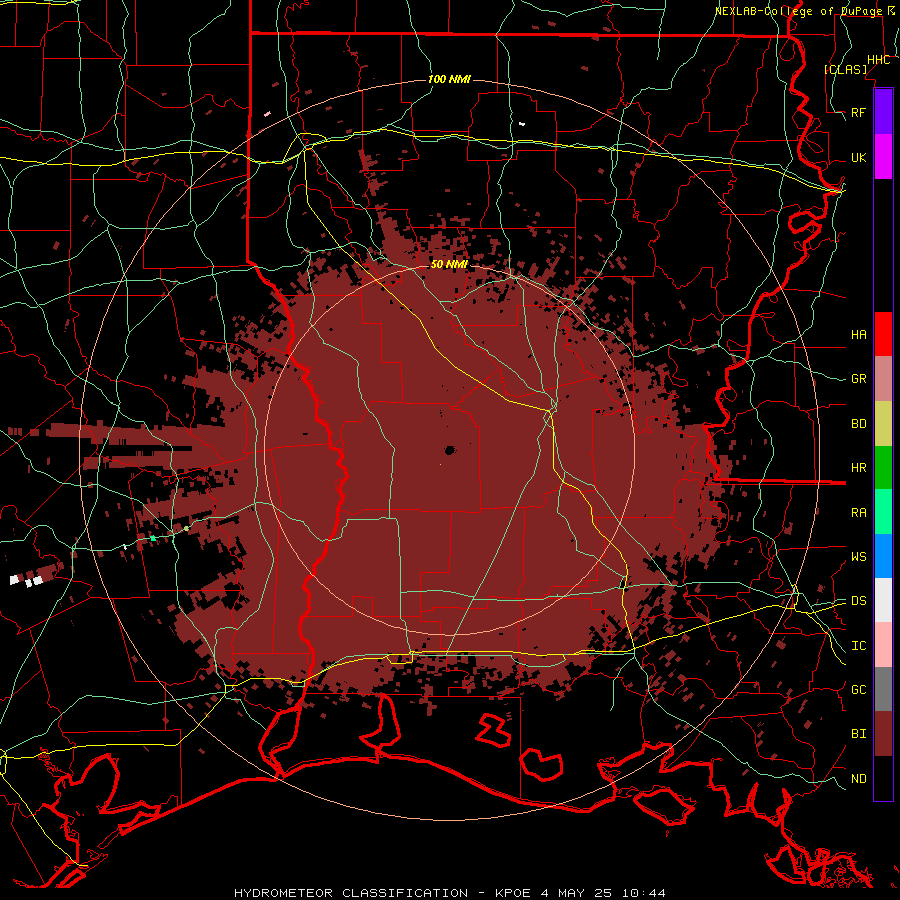Click the WS legend label
The height and width of the screenshot is (900, 900).
pyautogui.click(x=858, y=557)
